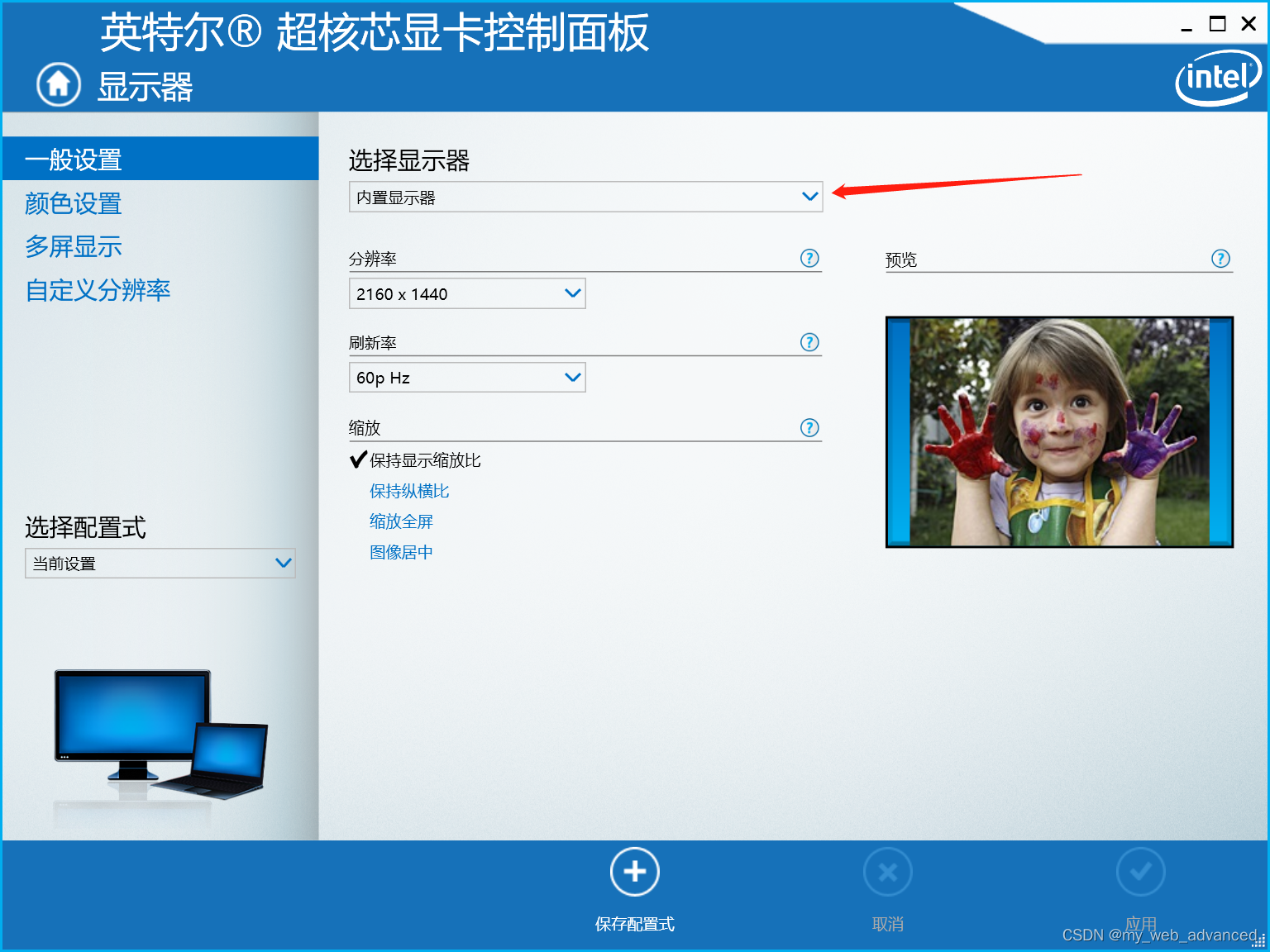Go to home via the house icon
Image resolution: width=1270 pixels, height=952 pixels.
59,84
